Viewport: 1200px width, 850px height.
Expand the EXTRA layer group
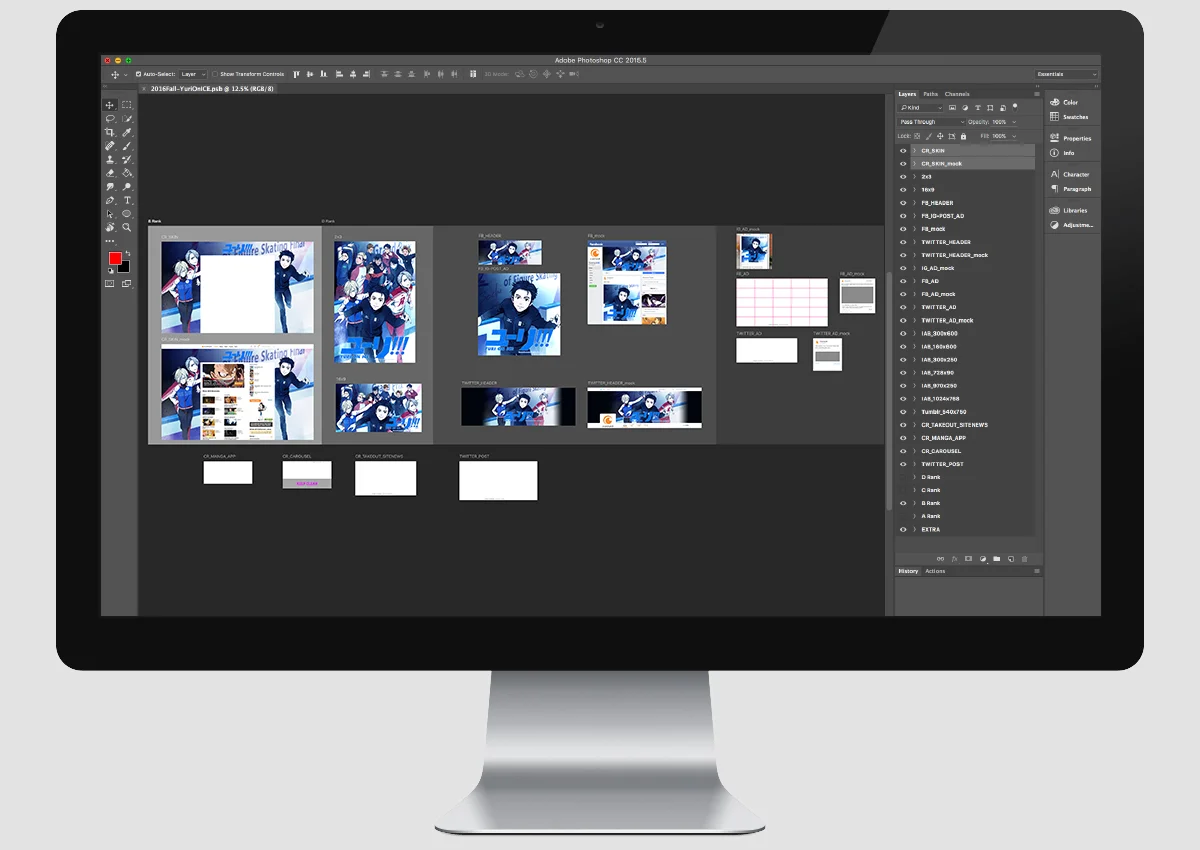(915, 529)
